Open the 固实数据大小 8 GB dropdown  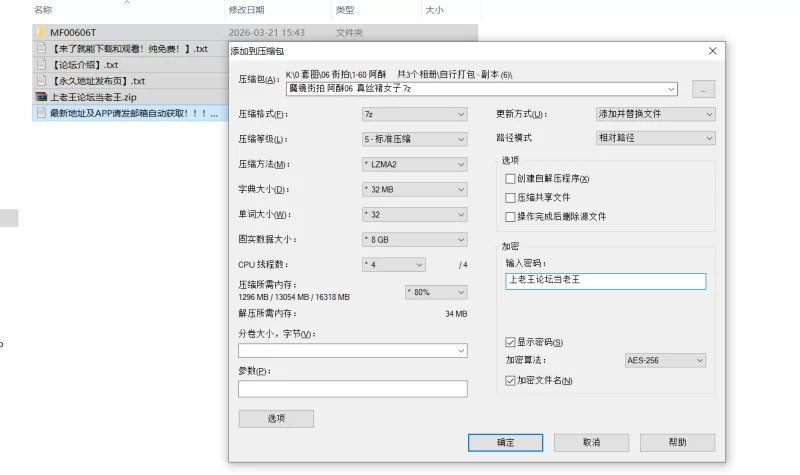pyautogui.click(x=415, y=239)
